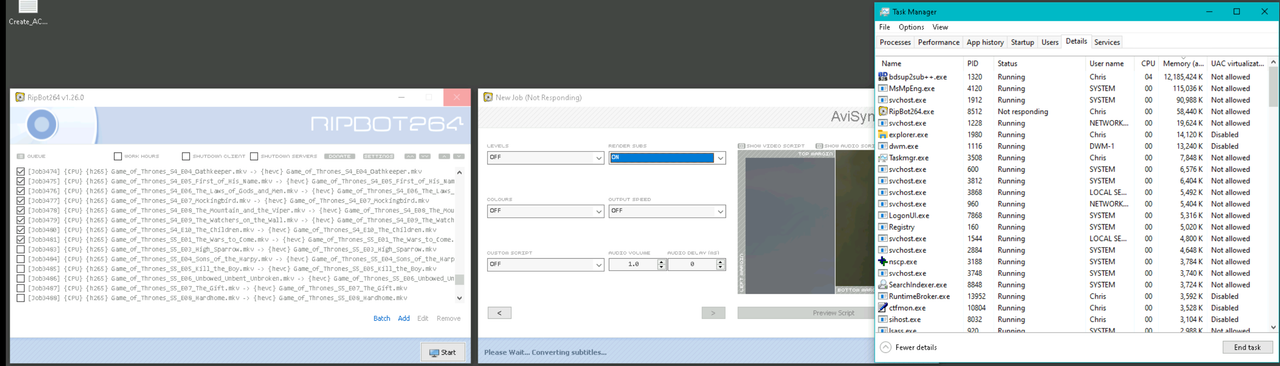The height and width of the screenshot is (366, 1280).
Task: Click the Donate button in RipBot264
Action: click(339, 156)
